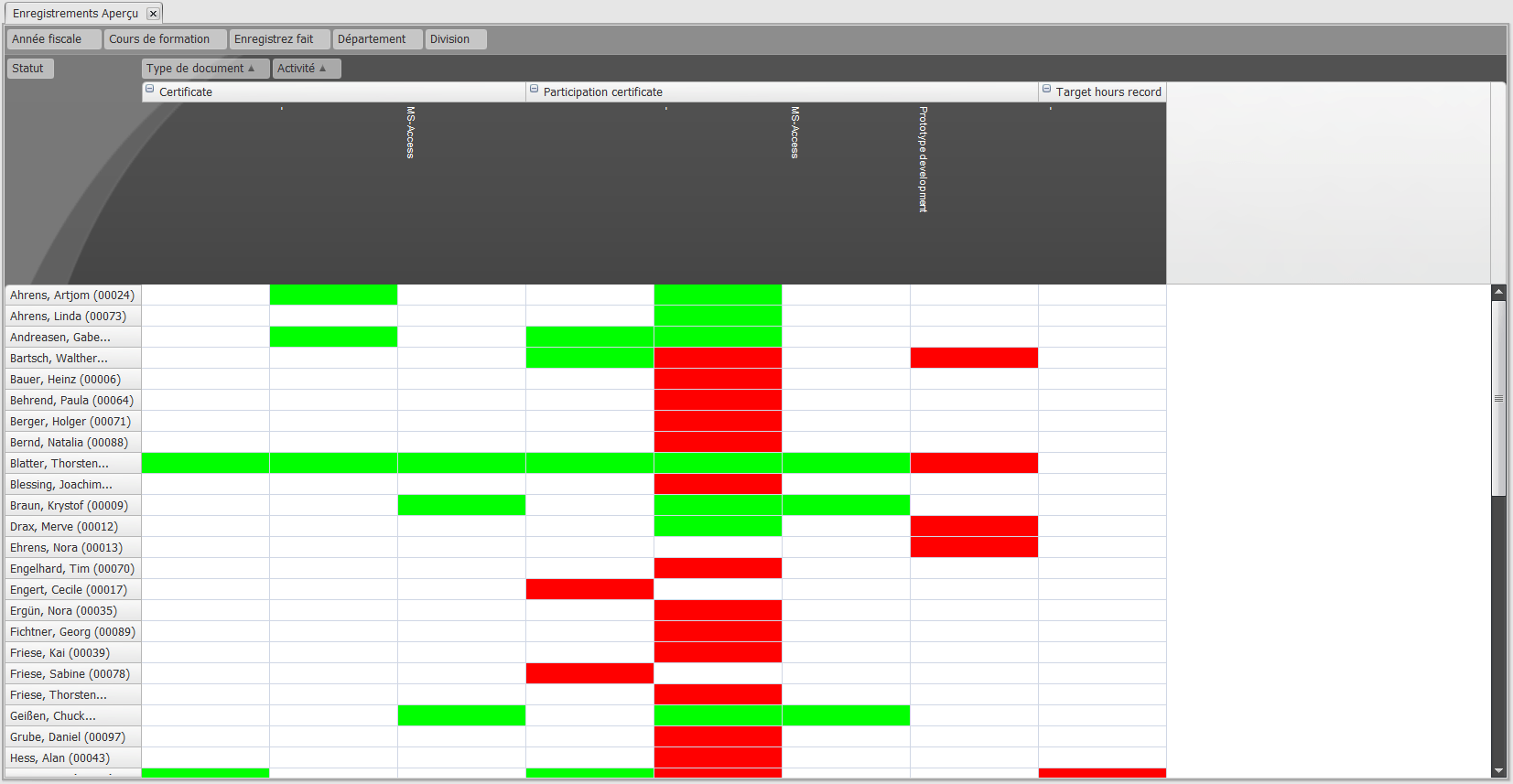Click the Prototype development column header
The height and width of the screenshot is (784, 1513).
[x=923, y=160]
